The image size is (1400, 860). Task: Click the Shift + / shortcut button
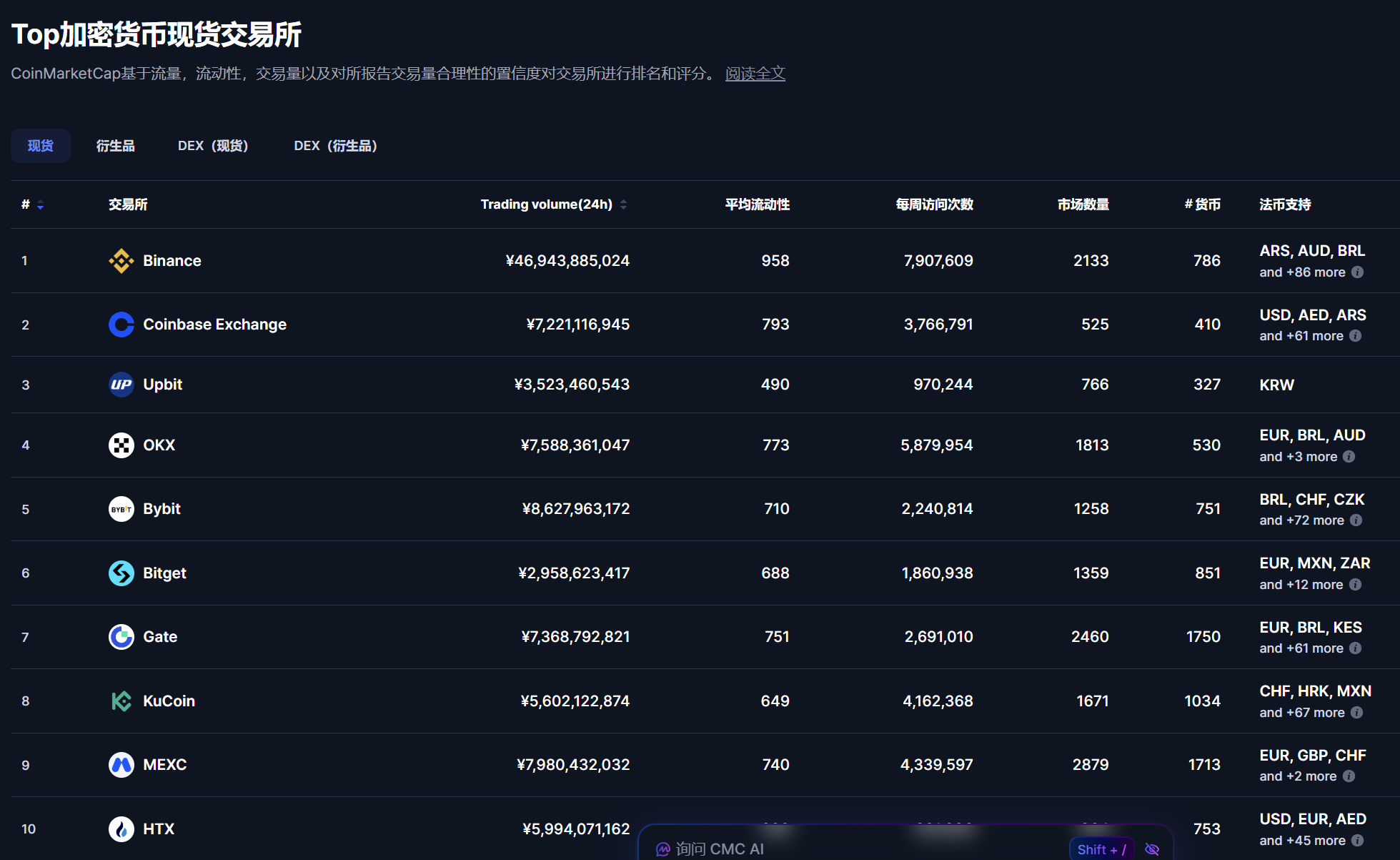click(1102, 849)
